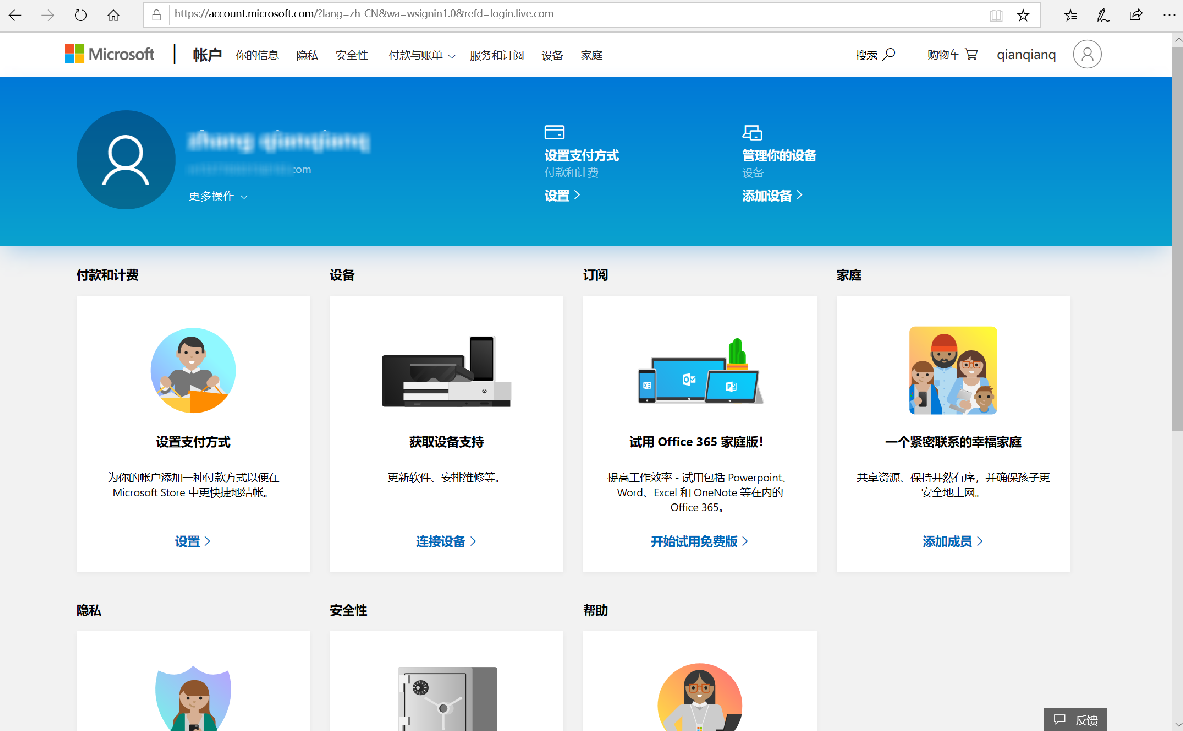Click the payment card icon above 设置支付方式
Screen dimensions: 1183x731
click(554, 131)
